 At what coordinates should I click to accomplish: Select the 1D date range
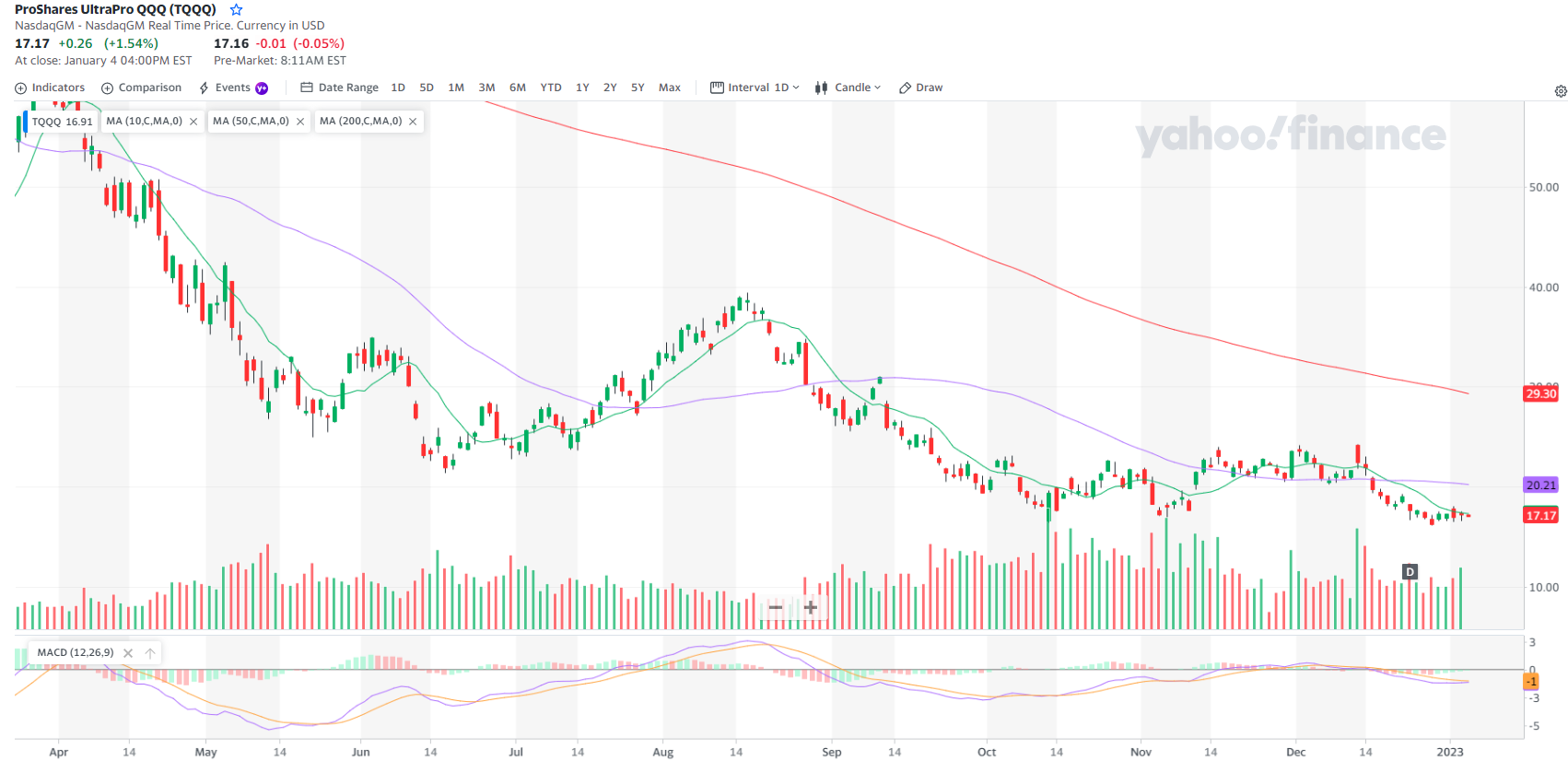click(x=398, y=88)
